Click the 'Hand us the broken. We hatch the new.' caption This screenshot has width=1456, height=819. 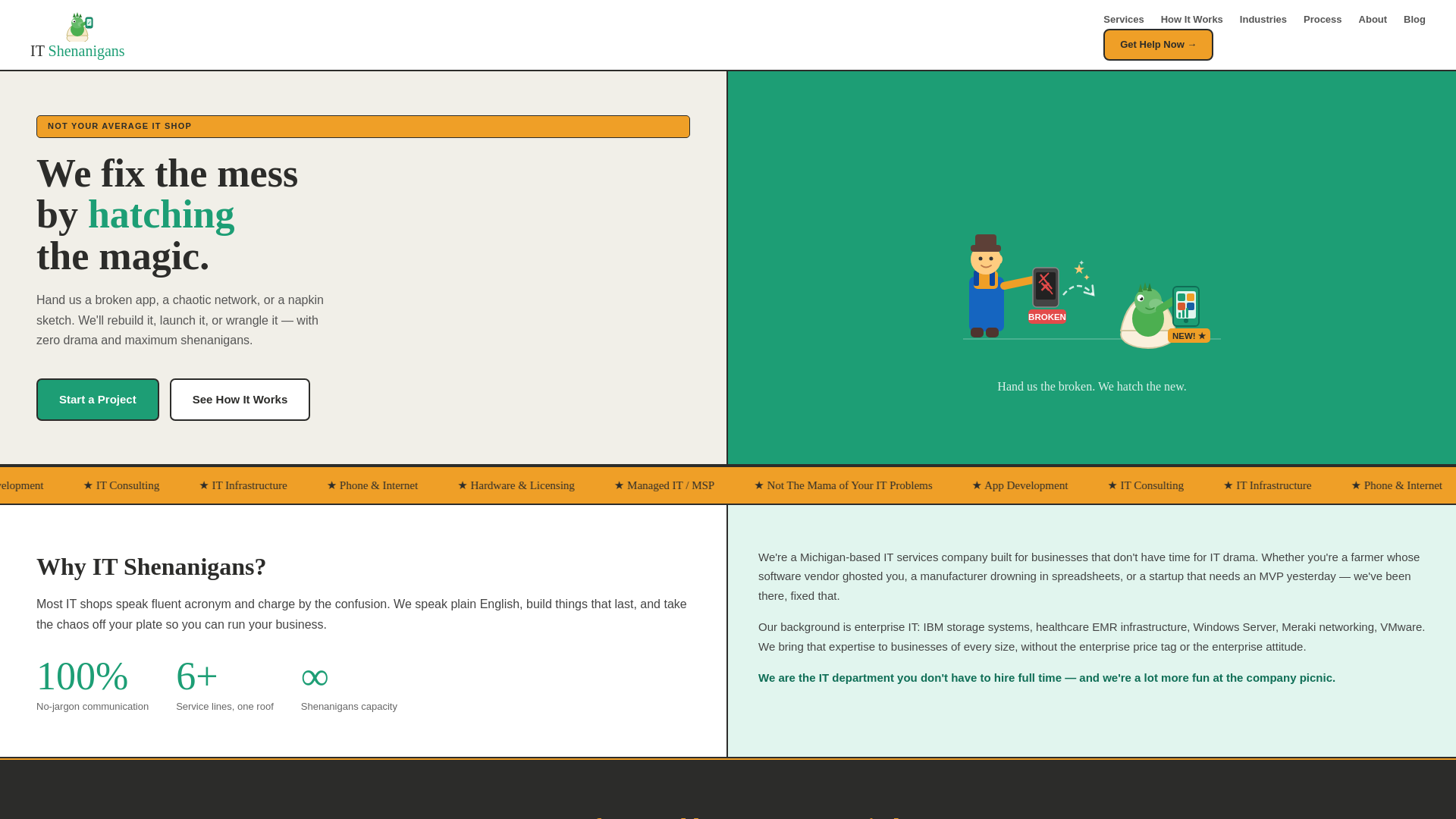click(x=1091, y=387)
